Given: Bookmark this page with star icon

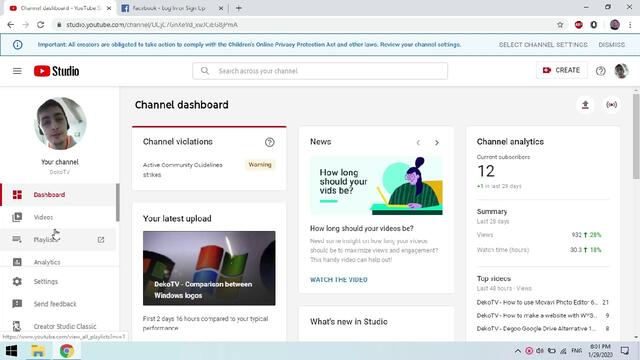Looking at the screenshot, I should pos(560,25).
